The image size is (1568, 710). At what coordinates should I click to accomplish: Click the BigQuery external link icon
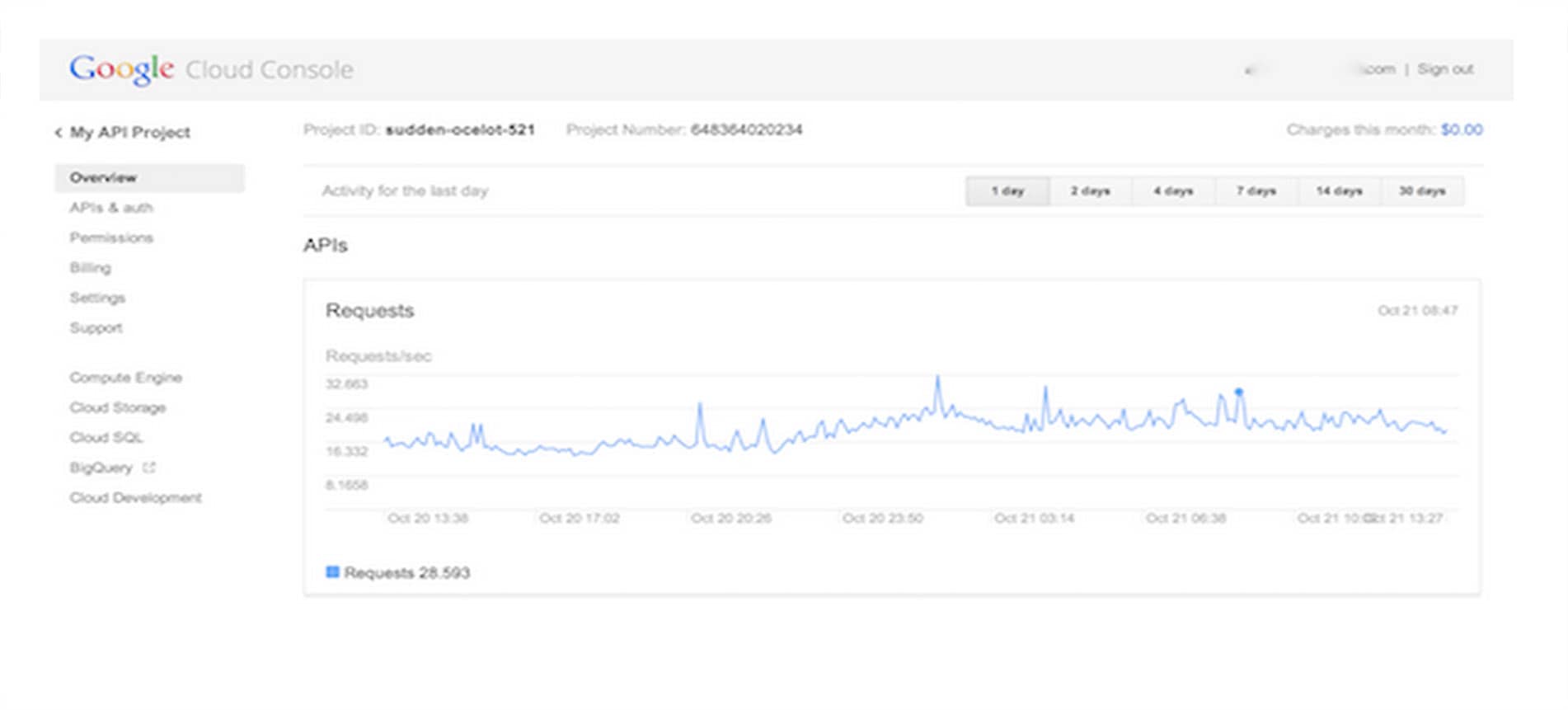149,468
